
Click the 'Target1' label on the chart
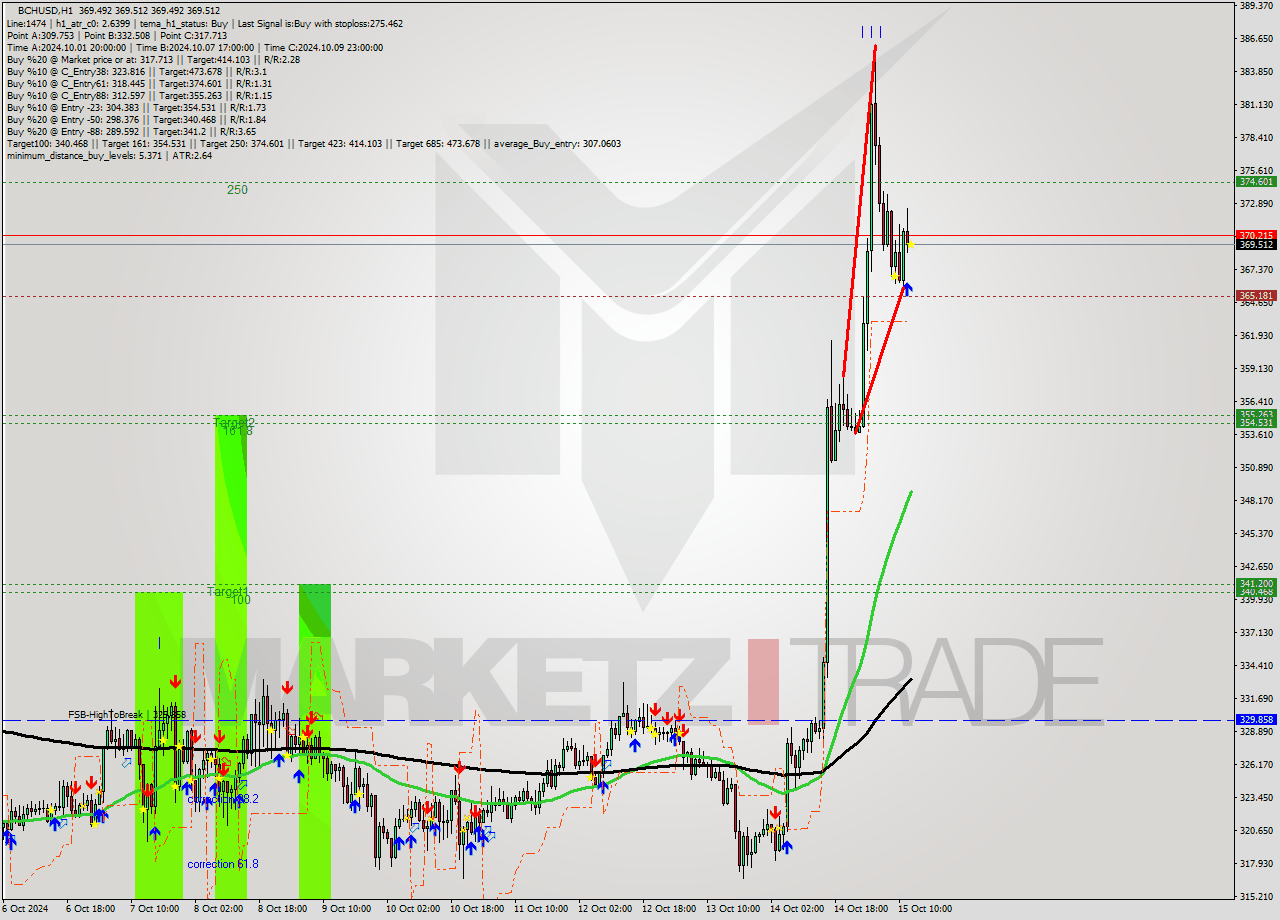point(227,592)
